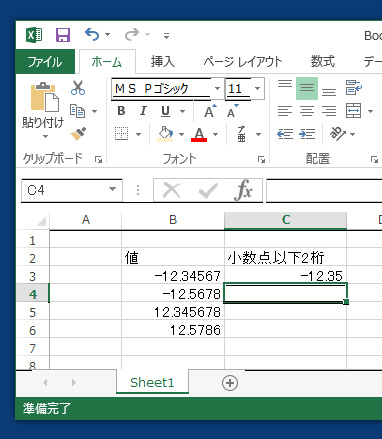Click merge and center icon
Viewport: 382px width, 439px height.
[353, 111]
